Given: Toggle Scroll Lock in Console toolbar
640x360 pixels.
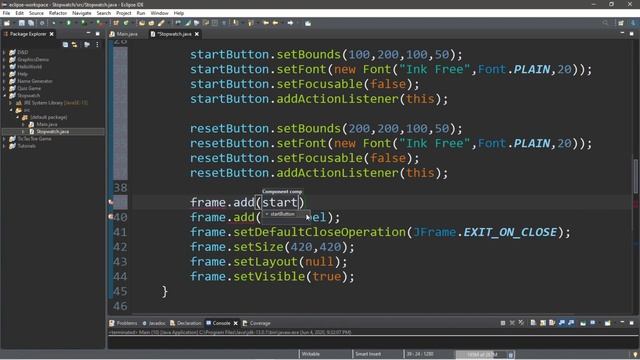Looking at the screenshot, I should point(543,323).
